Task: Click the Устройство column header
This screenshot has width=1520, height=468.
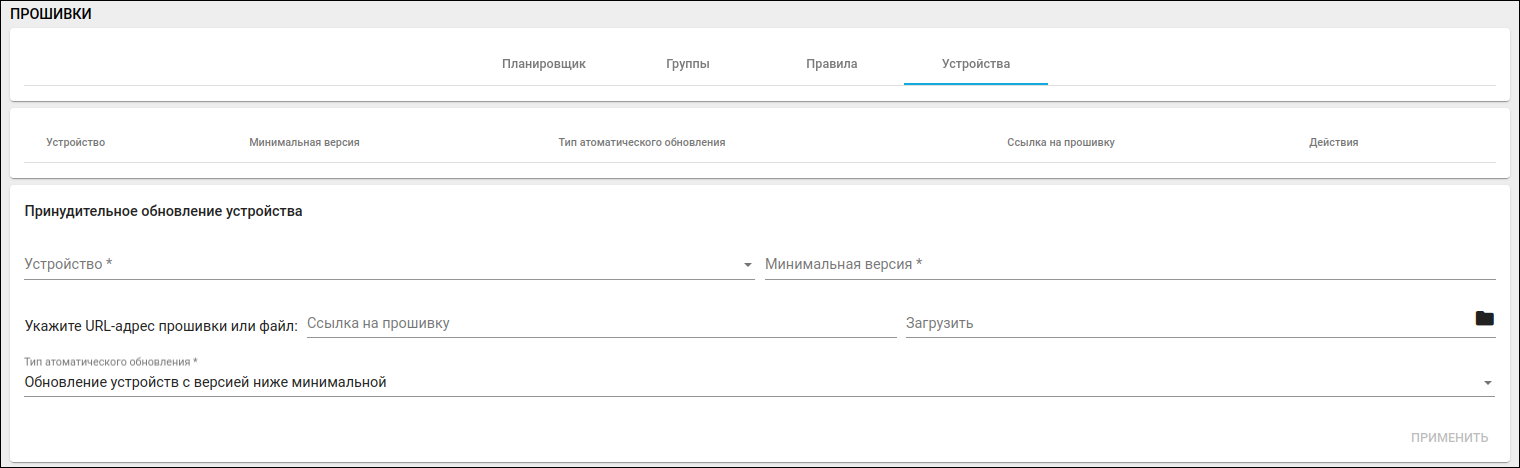Action: pos(76,142)
